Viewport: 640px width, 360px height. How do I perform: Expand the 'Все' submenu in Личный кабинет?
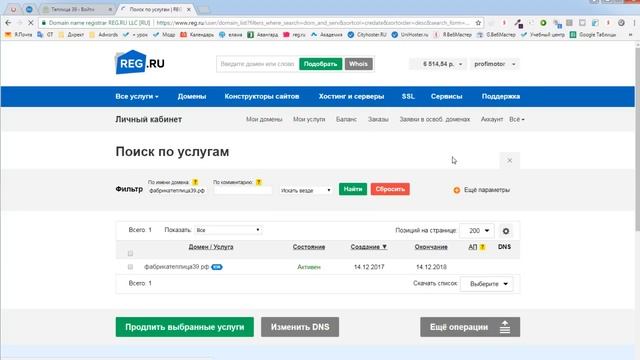(517, 120)
